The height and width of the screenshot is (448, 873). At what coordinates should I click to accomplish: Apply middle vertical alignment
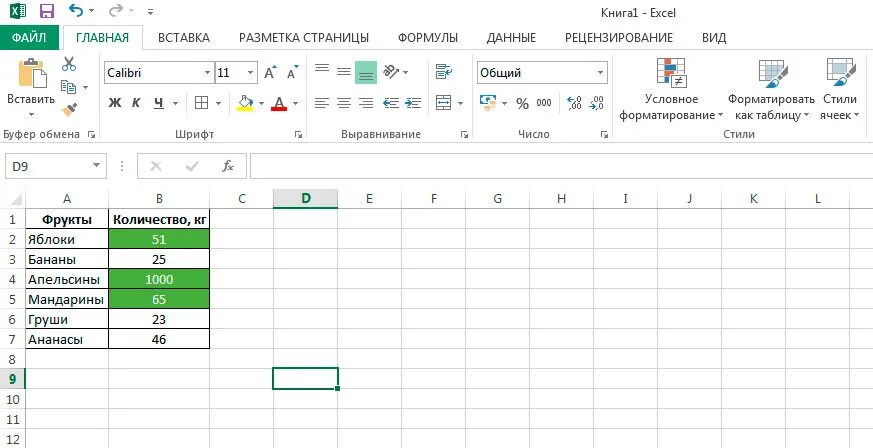(344, 72)
